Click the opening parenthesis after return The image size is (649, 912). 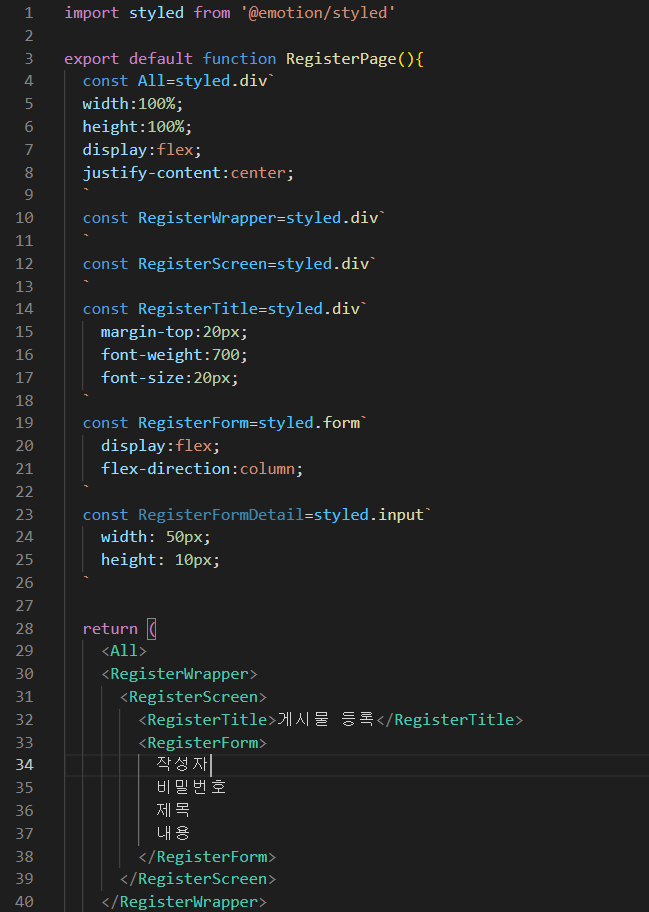pos(152,629)
